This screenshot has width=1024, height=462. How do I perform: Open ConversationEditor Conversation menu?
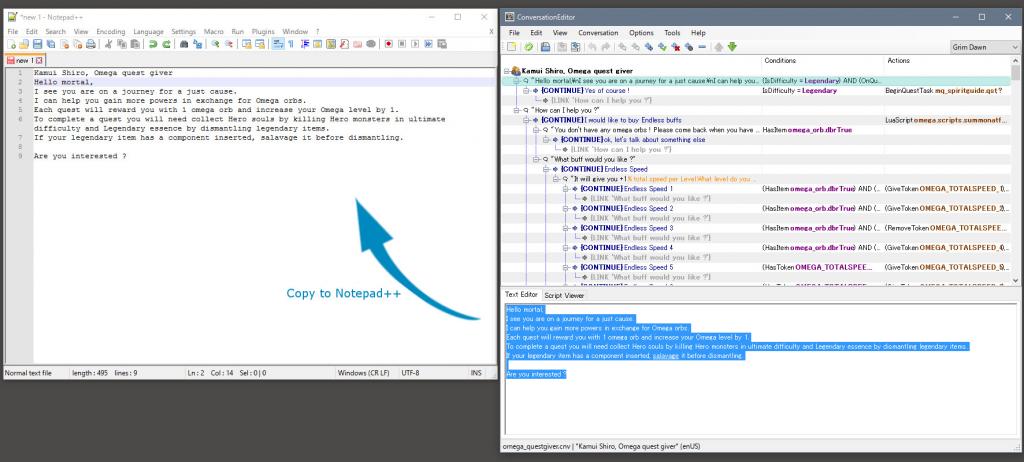click(598, 33)
